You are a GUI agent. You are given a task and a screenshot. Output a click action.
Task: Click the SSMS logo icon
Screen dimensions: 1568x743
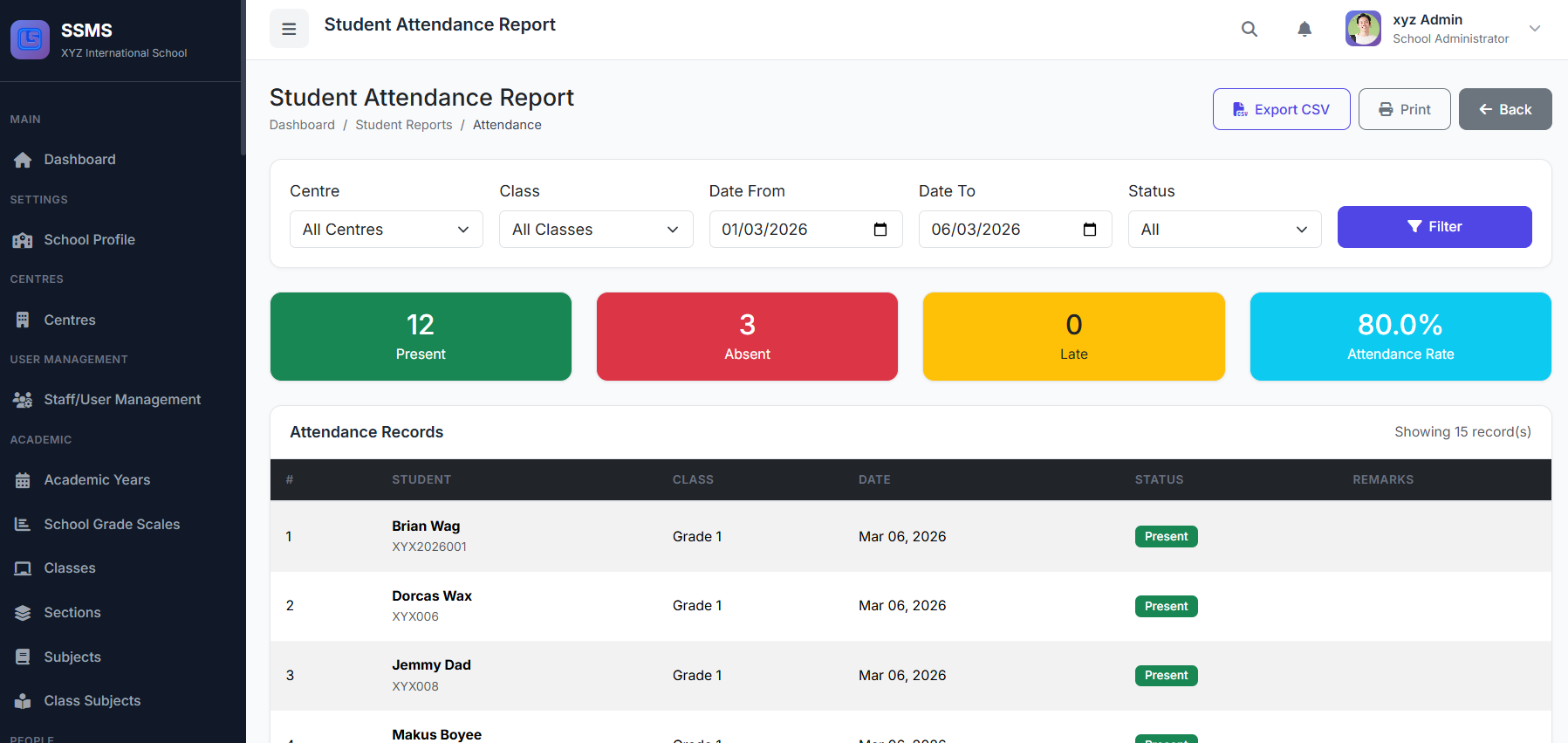pos(30,39)
